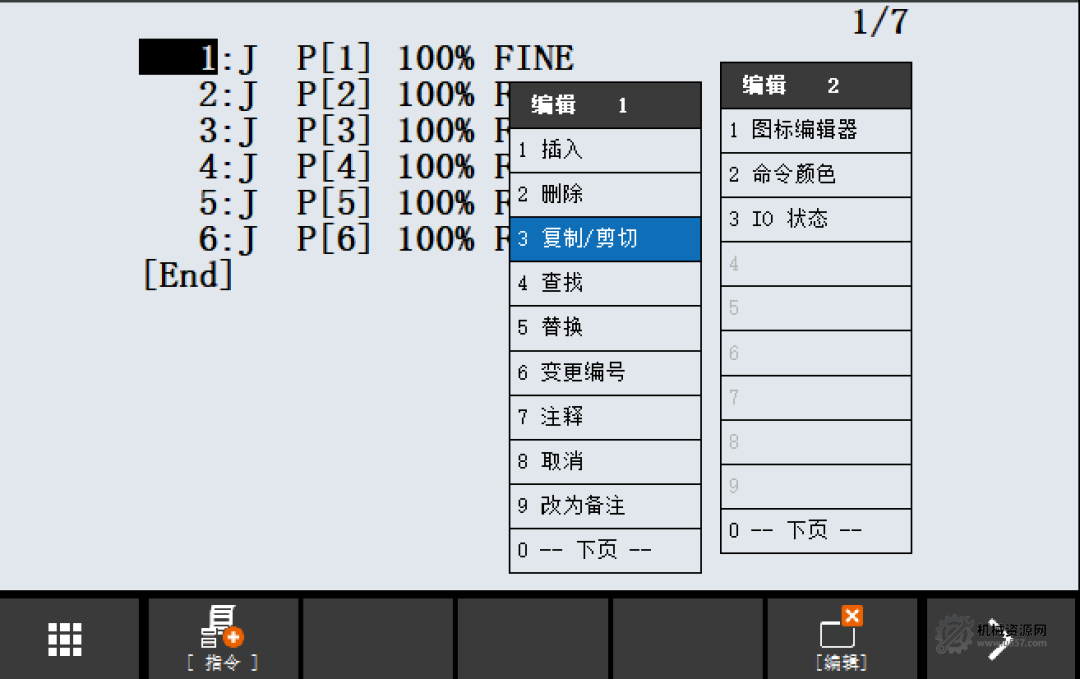The image size is (1080, 679).
Task: Select 命令颜色 in 编辑 2
Action: (x=815, y=175)
